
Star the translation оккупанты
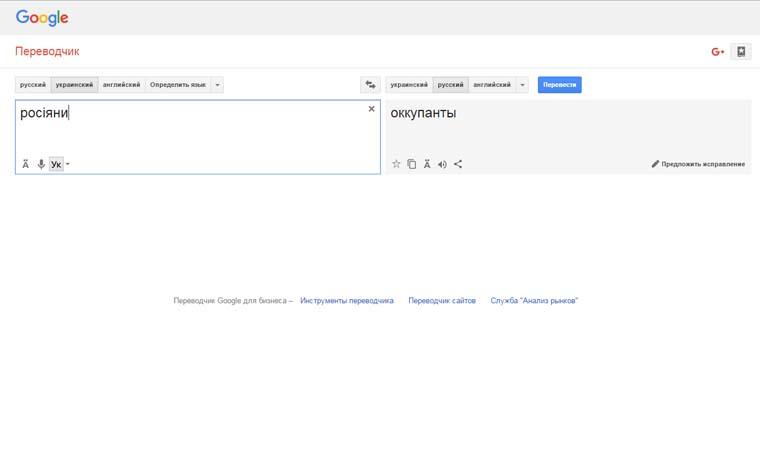click(396, 164)
